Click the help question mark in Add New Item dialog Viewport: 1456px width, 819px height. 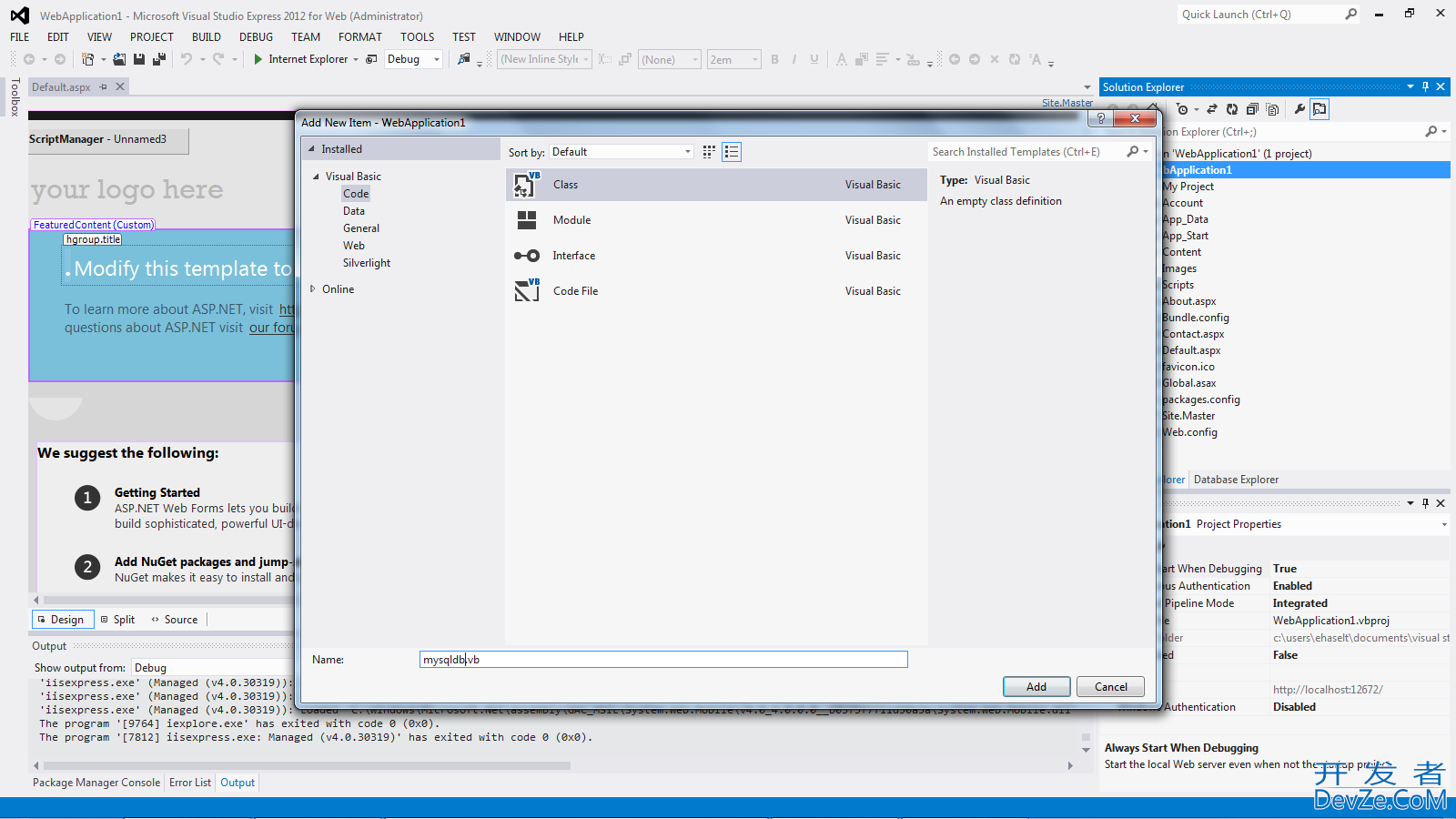click(1101, 118)
